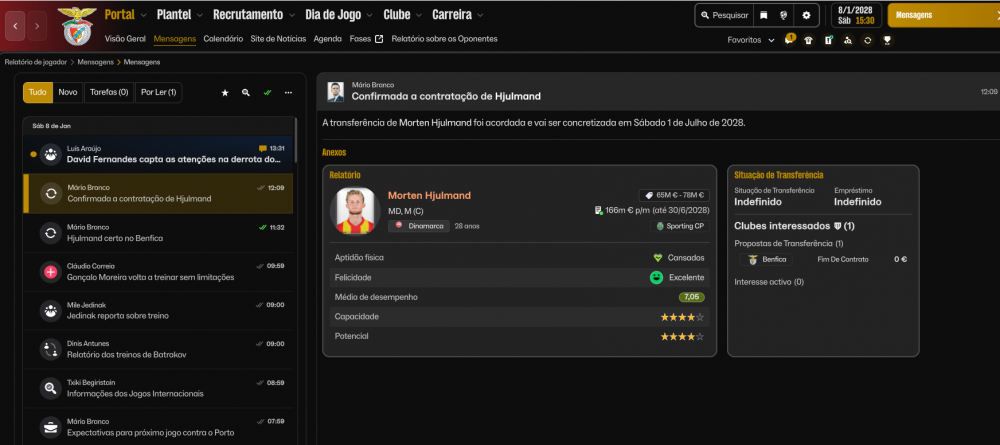Click the messages list scrollbar
Image resolution: width=1000 pixels, height=445 pixels.
(x=296, y=140)
